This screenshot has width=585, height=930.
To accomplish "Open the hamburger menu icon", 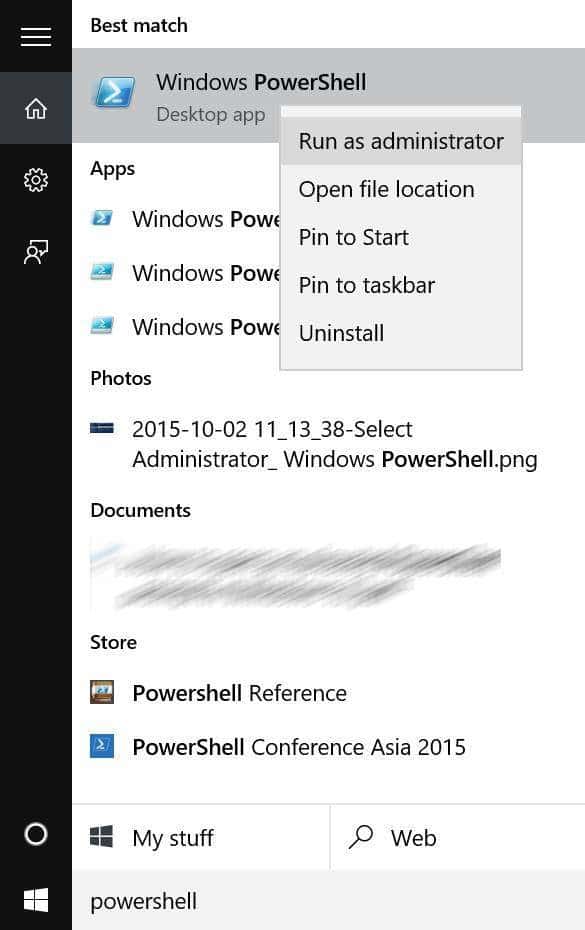I will pyautogui.click(x=36, y=36).
